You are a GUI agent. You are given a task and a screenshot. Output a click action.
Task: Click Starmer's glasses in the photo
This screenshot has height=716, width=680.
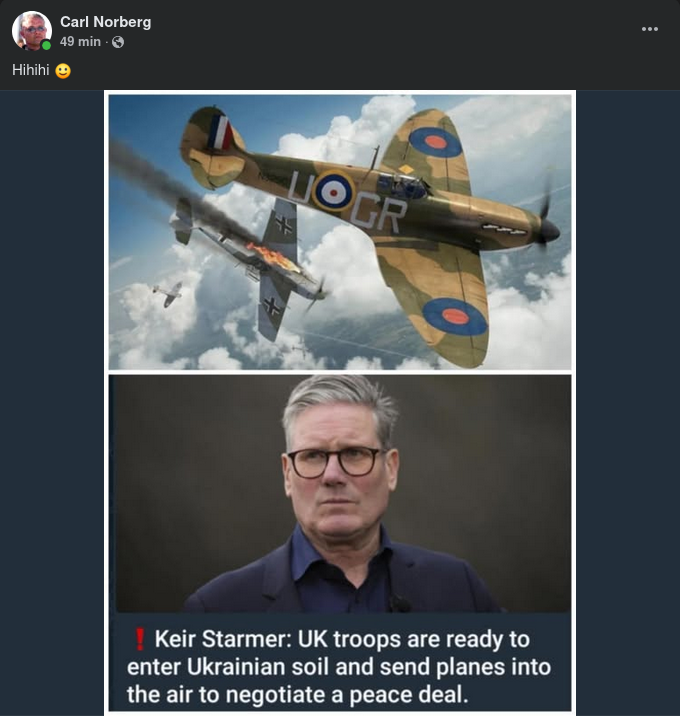[335, 462]
